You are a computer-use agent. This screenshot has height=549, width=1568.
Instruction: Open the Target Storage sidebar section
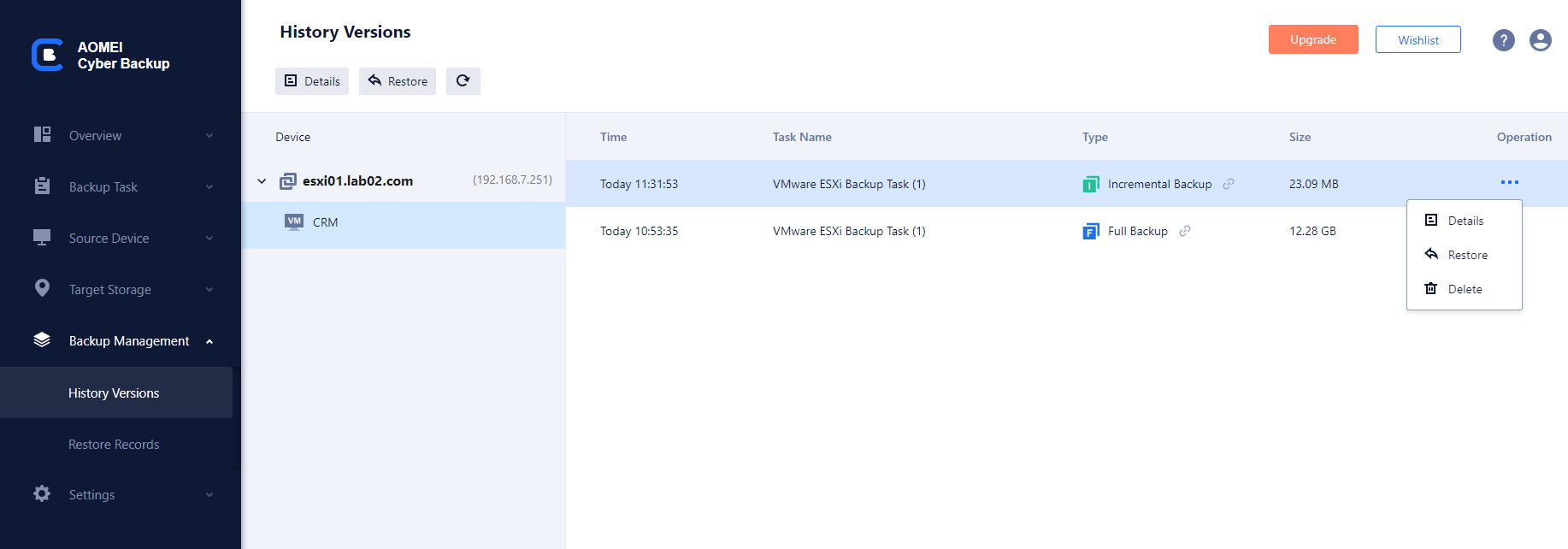coord(121,290)
